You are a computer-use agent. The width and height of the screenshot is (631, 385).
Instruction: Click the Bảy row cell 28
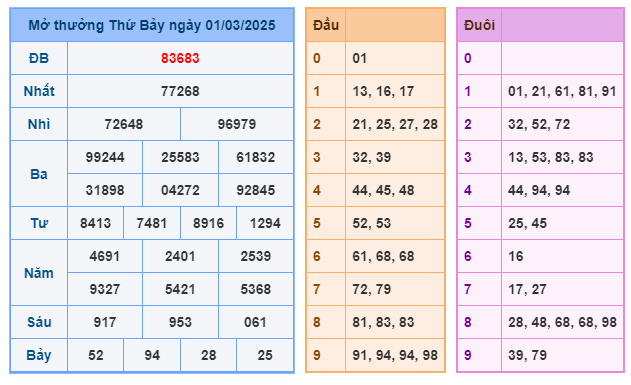(208, 355)
